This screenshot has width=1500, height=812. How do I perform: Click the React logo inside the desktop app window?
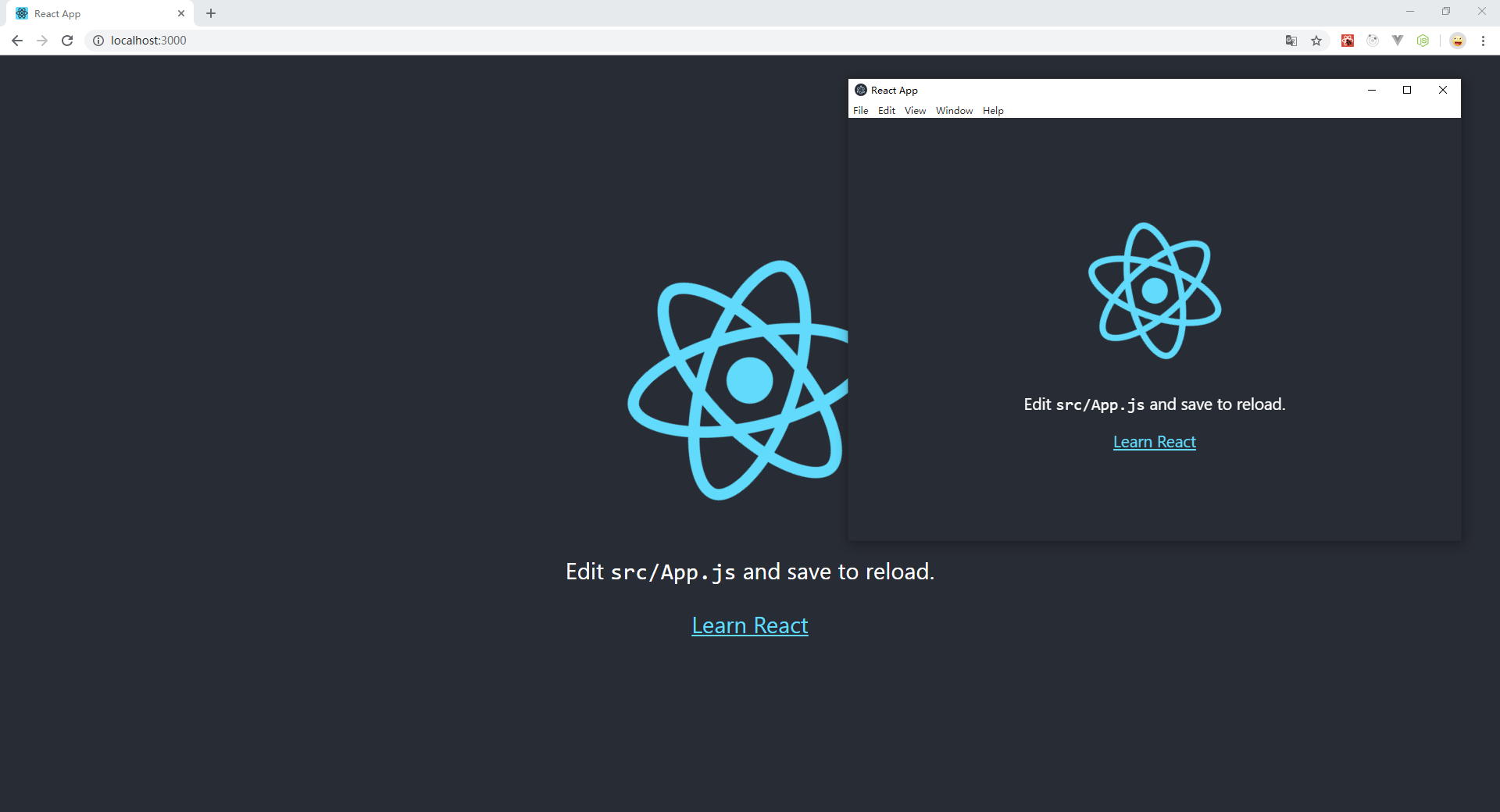click(x=1155, y=290)
